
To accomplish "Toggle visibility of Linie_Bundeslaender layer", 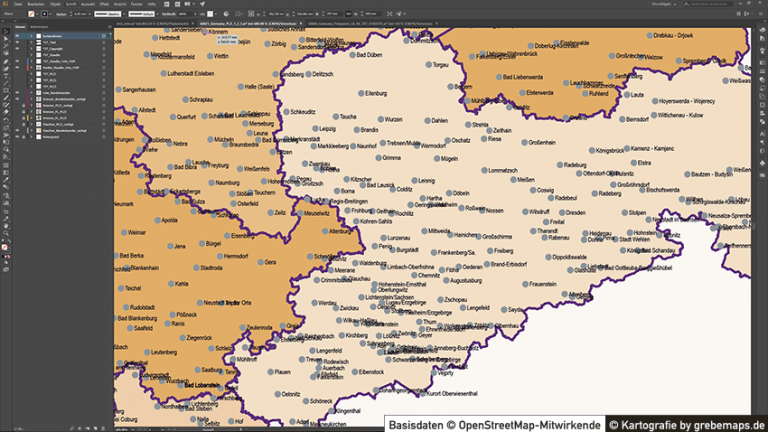I will [16, 93].
